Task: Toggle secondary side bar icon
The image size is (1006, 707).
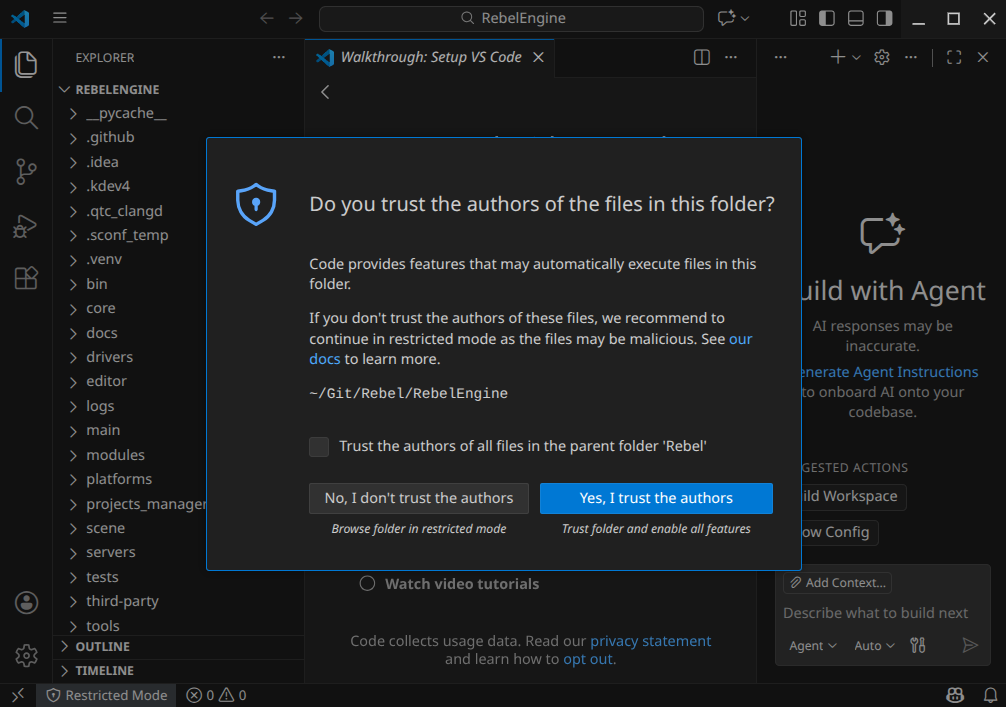Action: (x=884, y=18)
